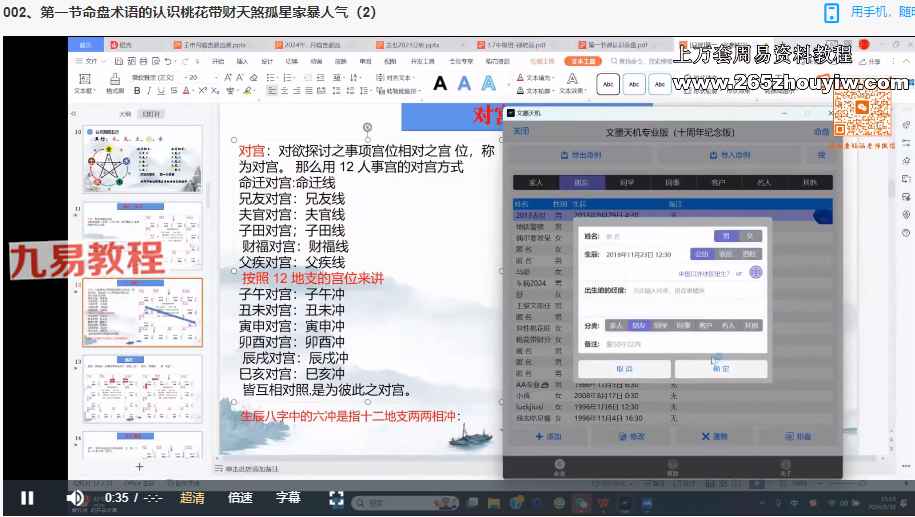Open the 超清 video quality selector
The height and width of the screenshot is (517, 915).
pyautogui.click(x=192, y=497)
